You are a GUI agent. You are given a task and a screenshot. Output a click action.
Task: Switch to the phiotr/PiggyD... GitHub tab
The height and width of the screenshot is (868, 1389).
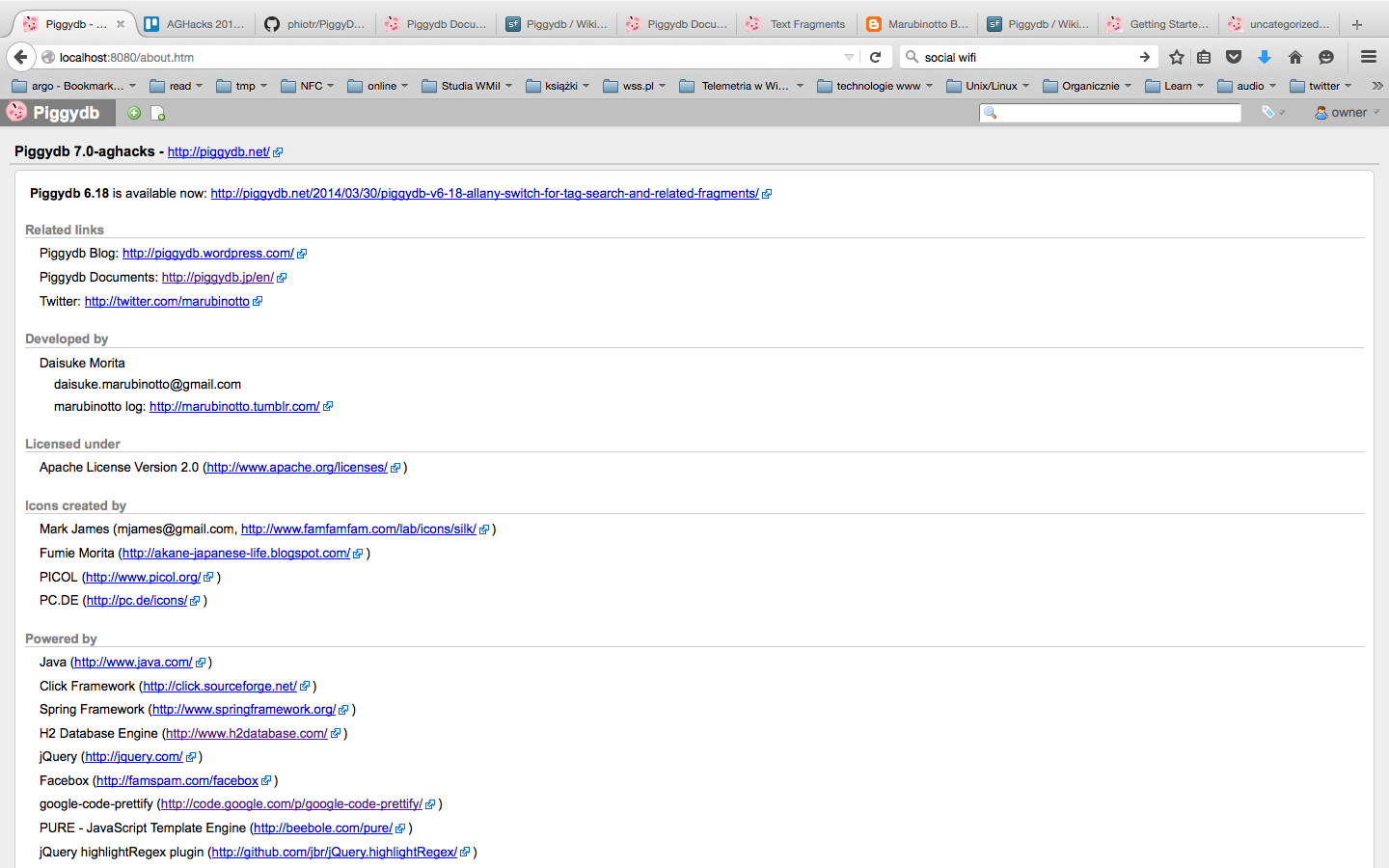315,24
